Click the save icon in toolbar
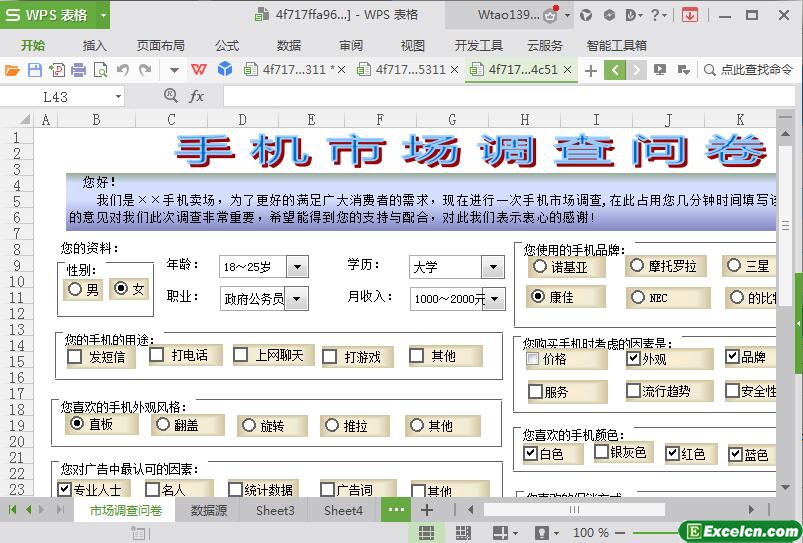 coord(34,70)
